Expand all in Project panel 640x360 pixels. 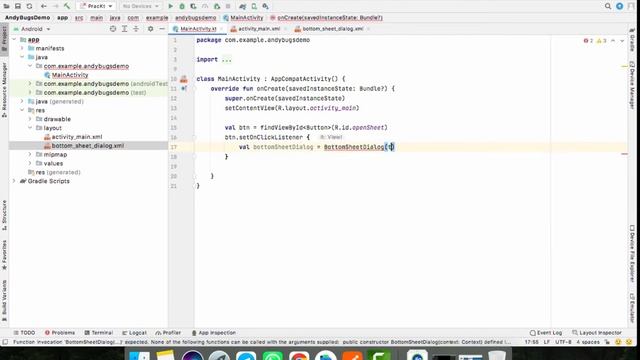124,29
